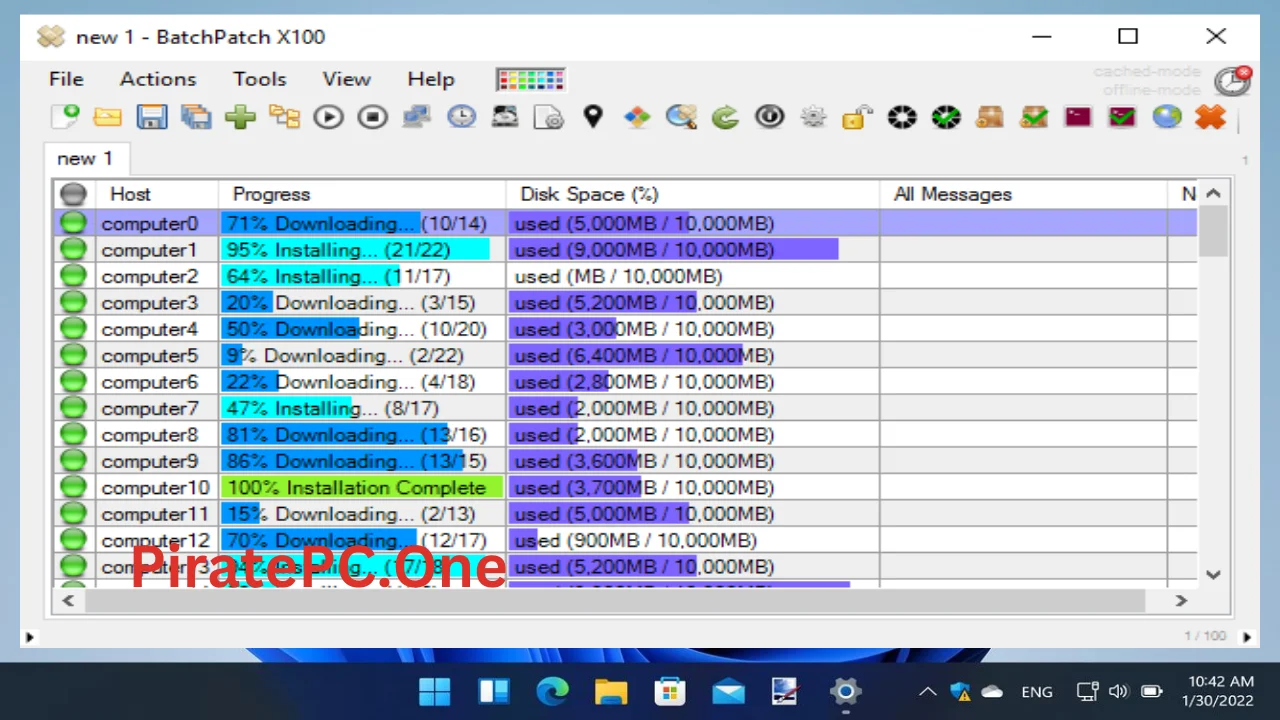This screenshot has height=720, width=1280.
Task: Click the gray status circle column header
Action: click(x=73, y=194)
